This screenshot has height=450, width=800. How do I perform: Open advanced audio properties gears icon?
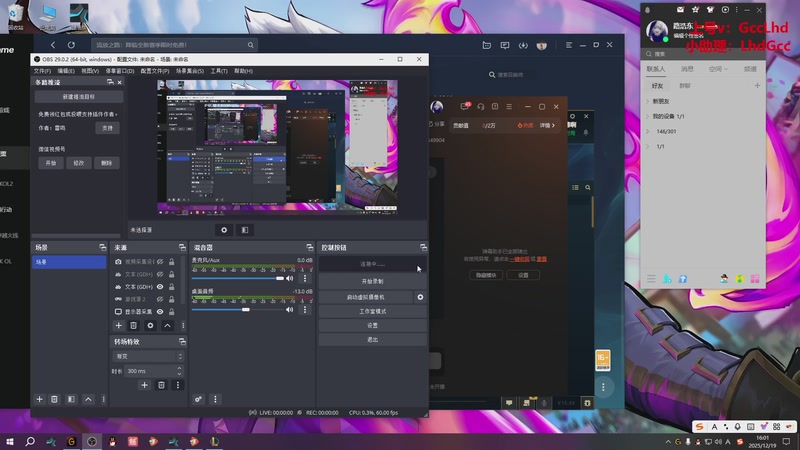(198, 399)
